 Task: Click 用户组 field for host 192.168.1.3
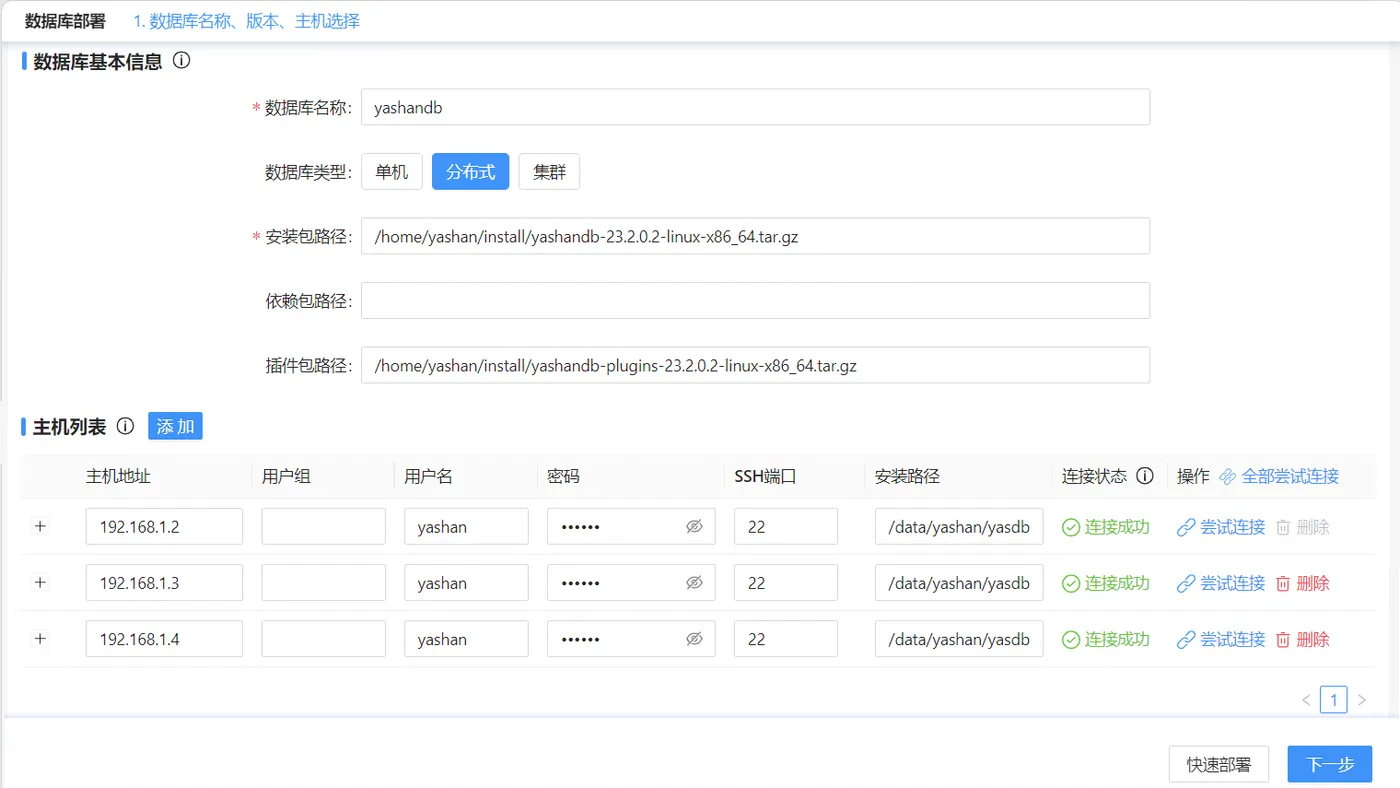tap(324, 583)
